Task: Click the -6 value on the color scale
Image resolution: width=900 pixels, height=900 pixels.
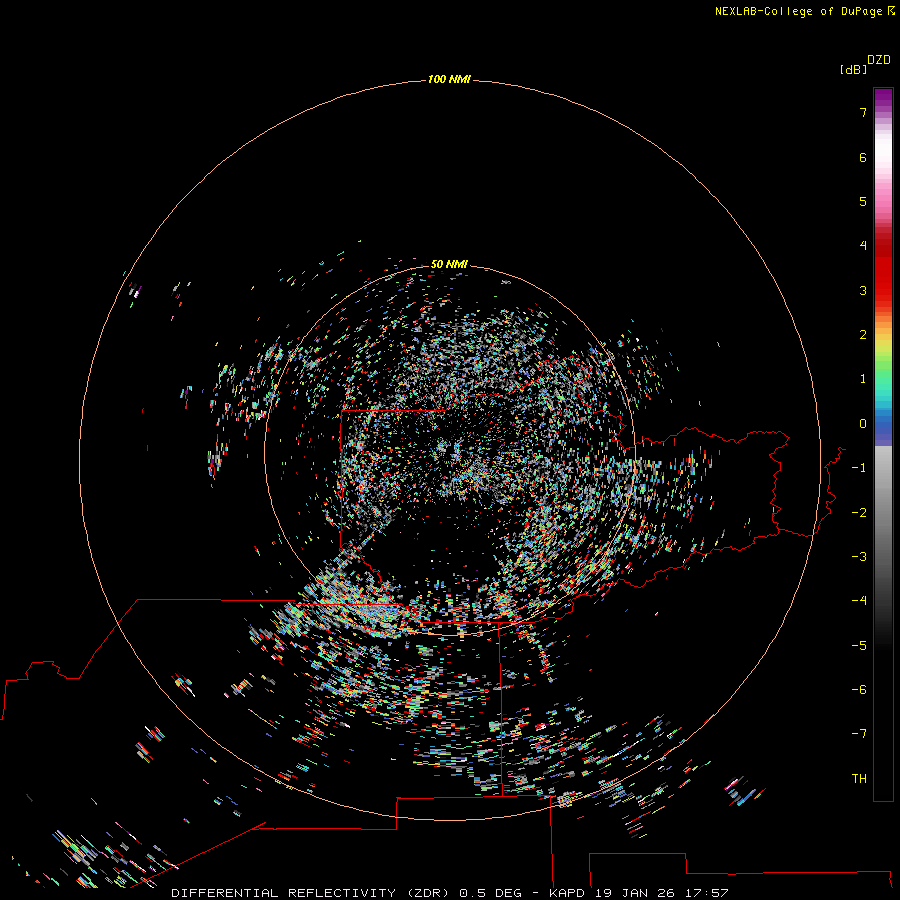Action: click(859, 690)
